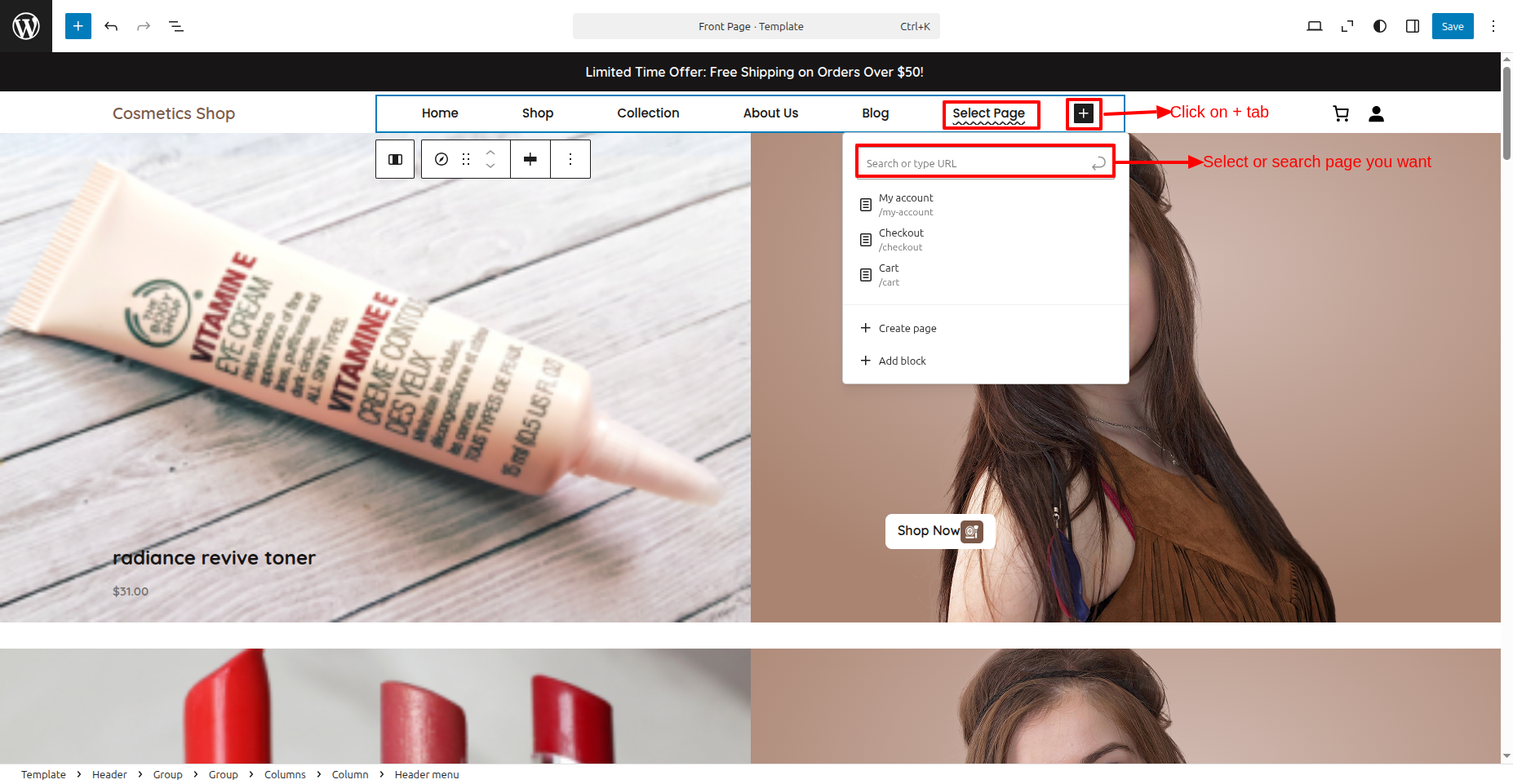
Task: Open the Styles half-circle icon
Action: coord(1380,26)
